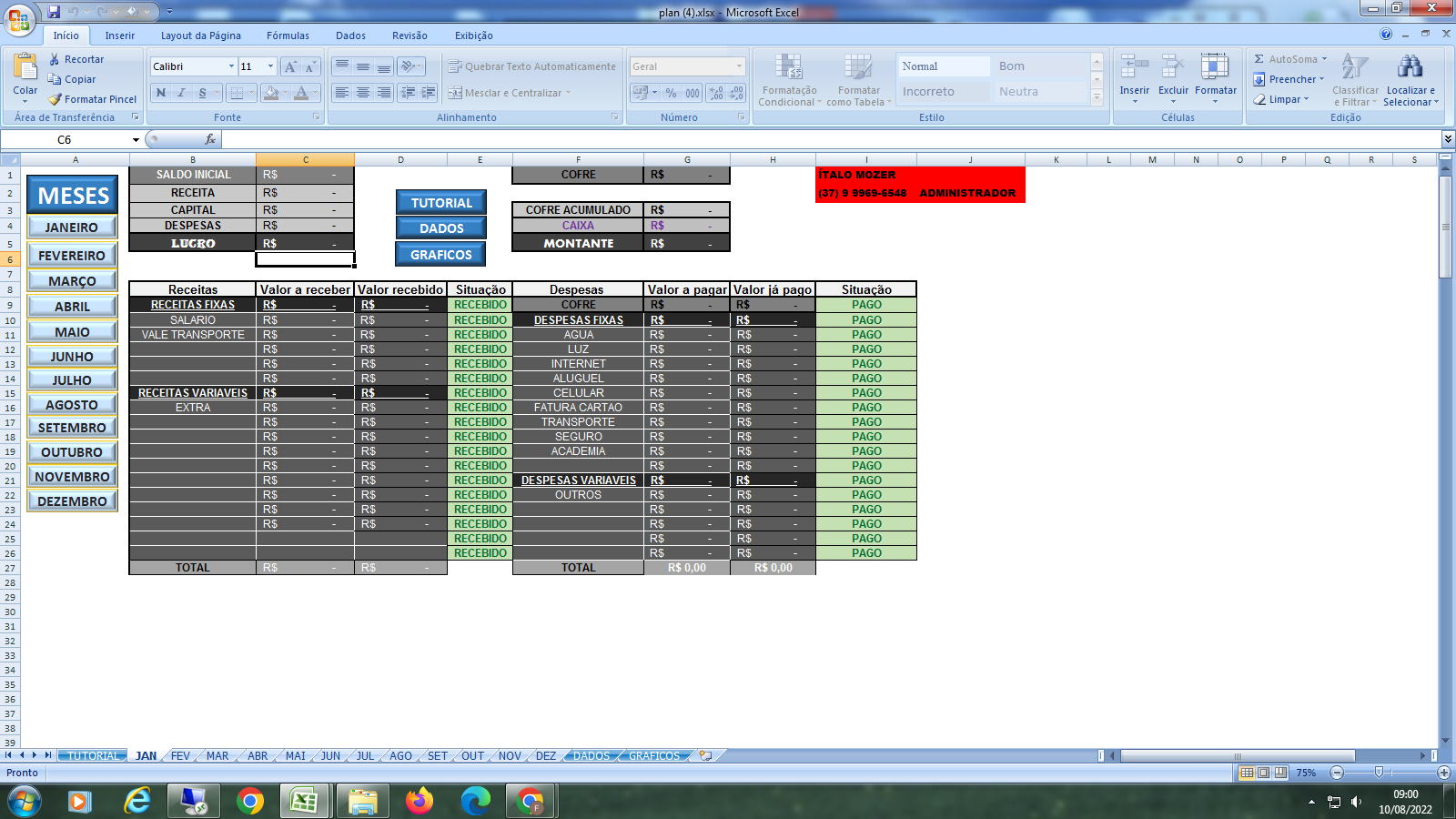Click the GRAFICOS button in sheet
Viewport: 1456px width, 819px height.
pyautogui.click(x=441, y=255)
